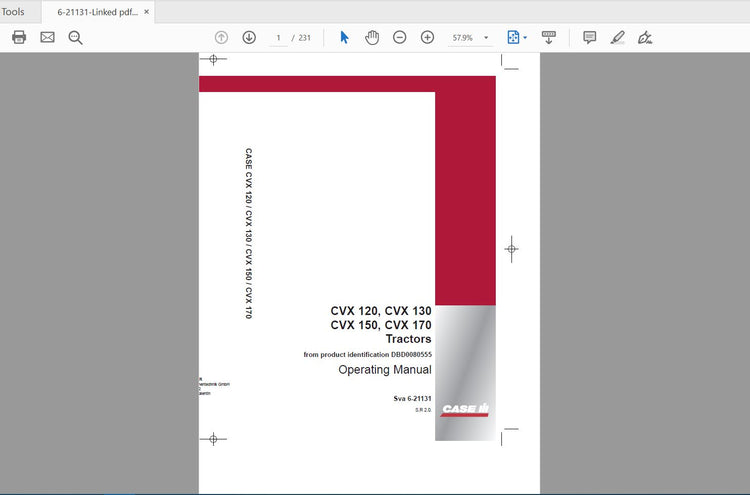Send file by email envelope icon
The image size is (750, 495).
(x=47, y=37)
